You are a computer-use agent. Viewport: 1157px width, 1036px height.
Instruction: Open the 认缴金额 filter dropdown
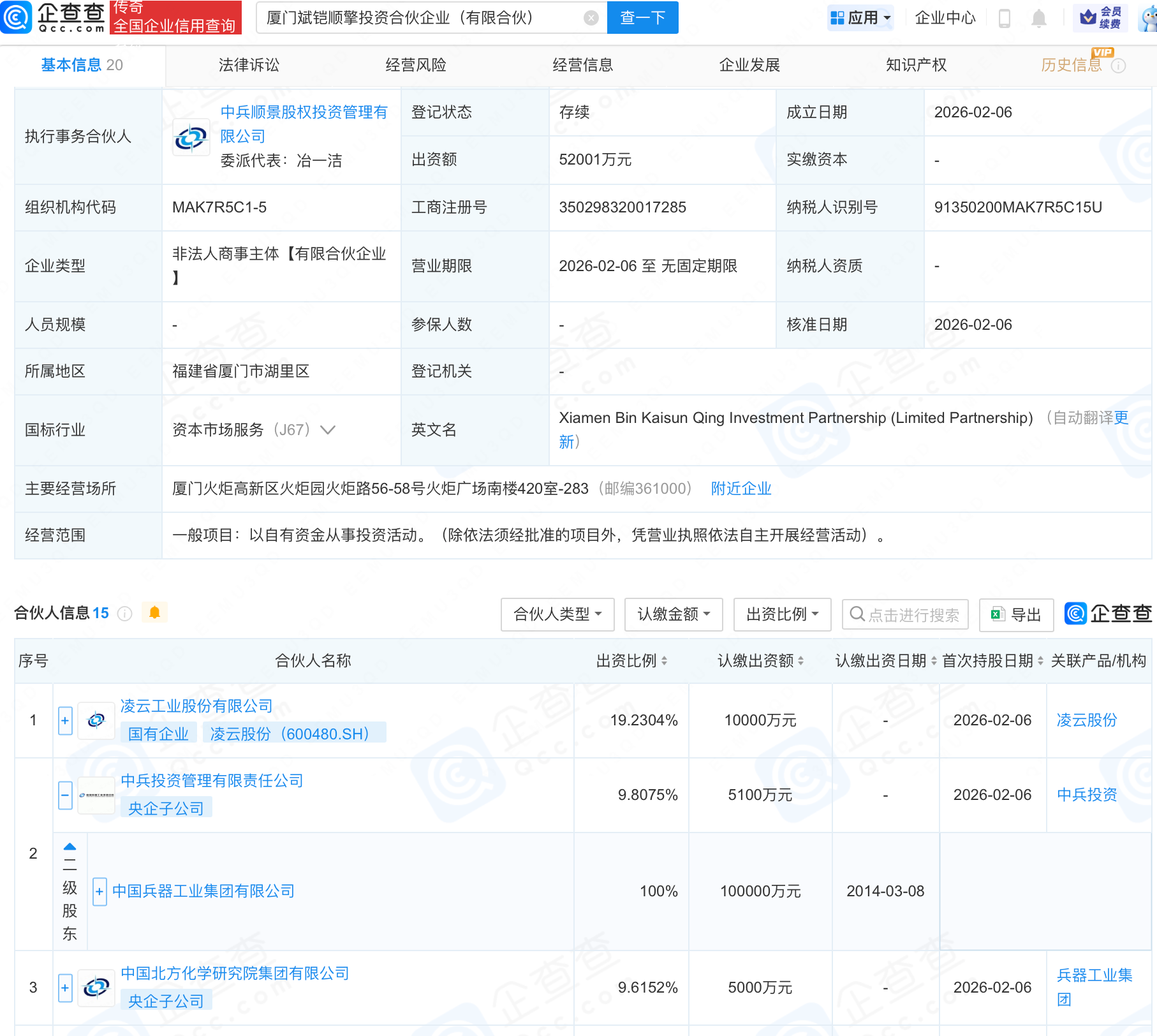(674, 614)
